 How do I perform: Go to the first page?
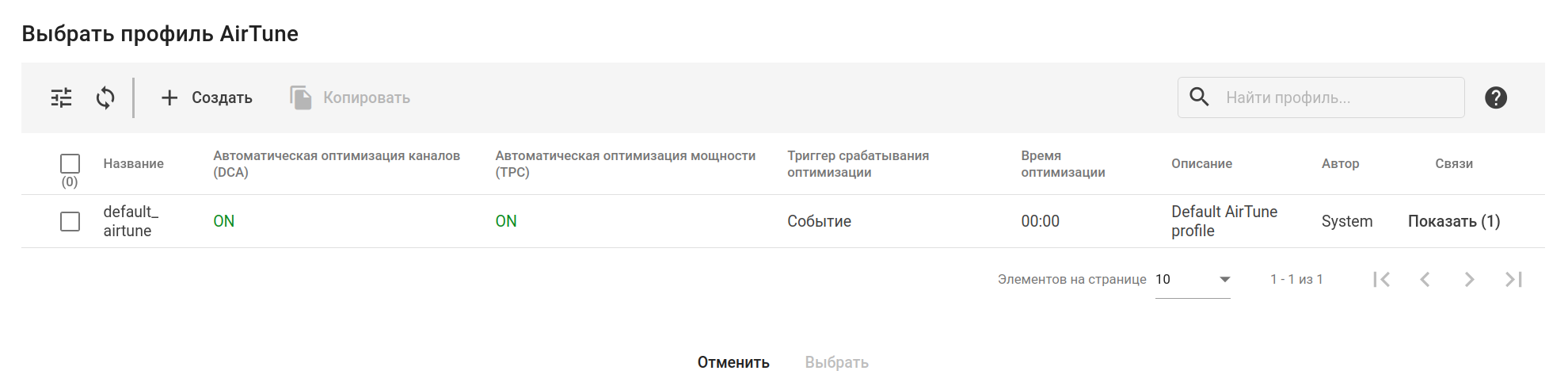(x=1382, y=279)
